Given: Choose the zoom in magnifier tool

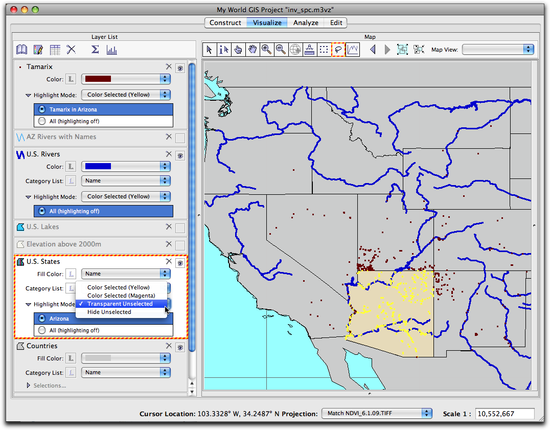Looking at the screenshot, I should pyautogui.click(x=267, y=49).
